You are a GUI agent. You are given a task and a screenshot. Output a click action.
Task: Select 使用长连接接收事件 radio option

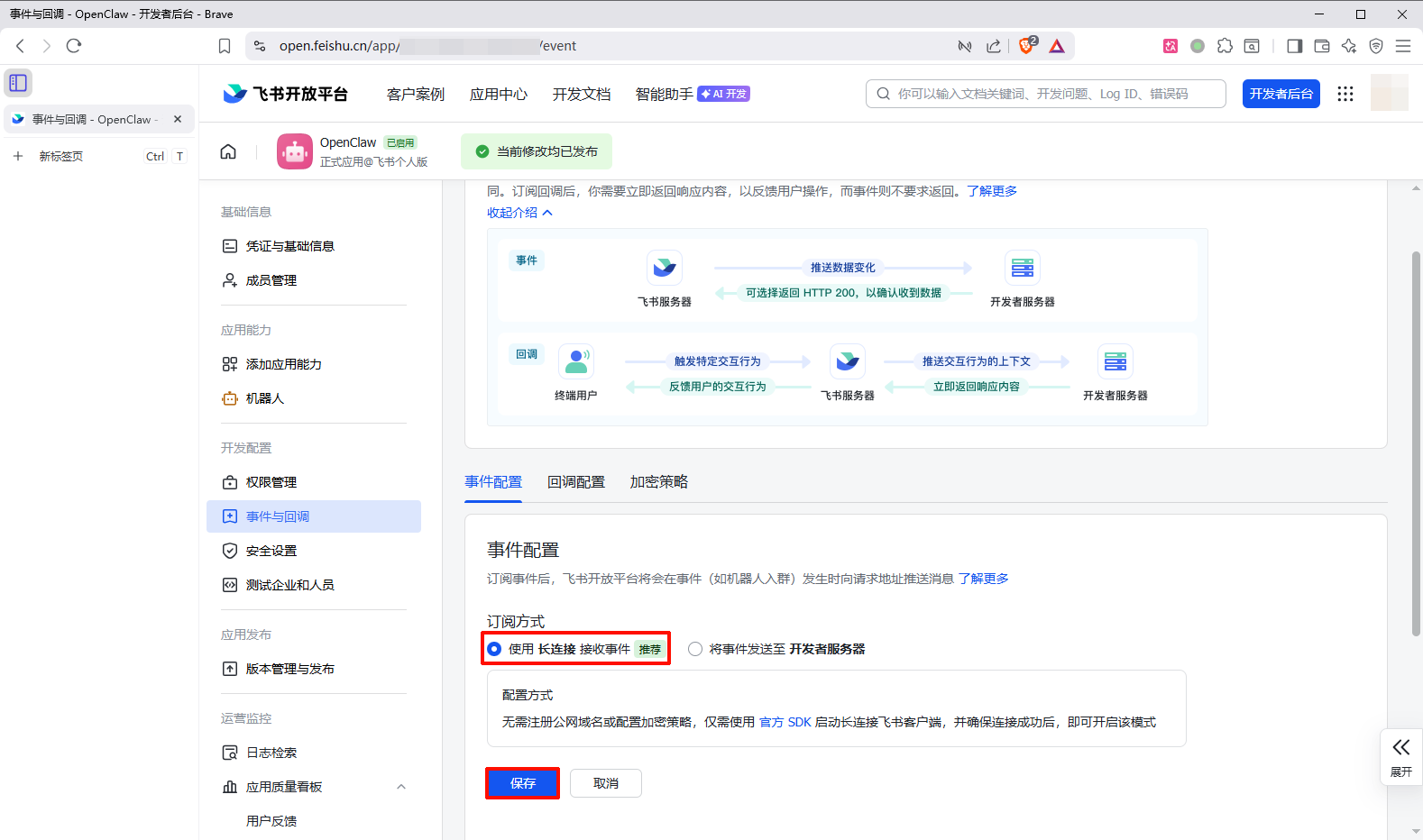click(494, 649)
